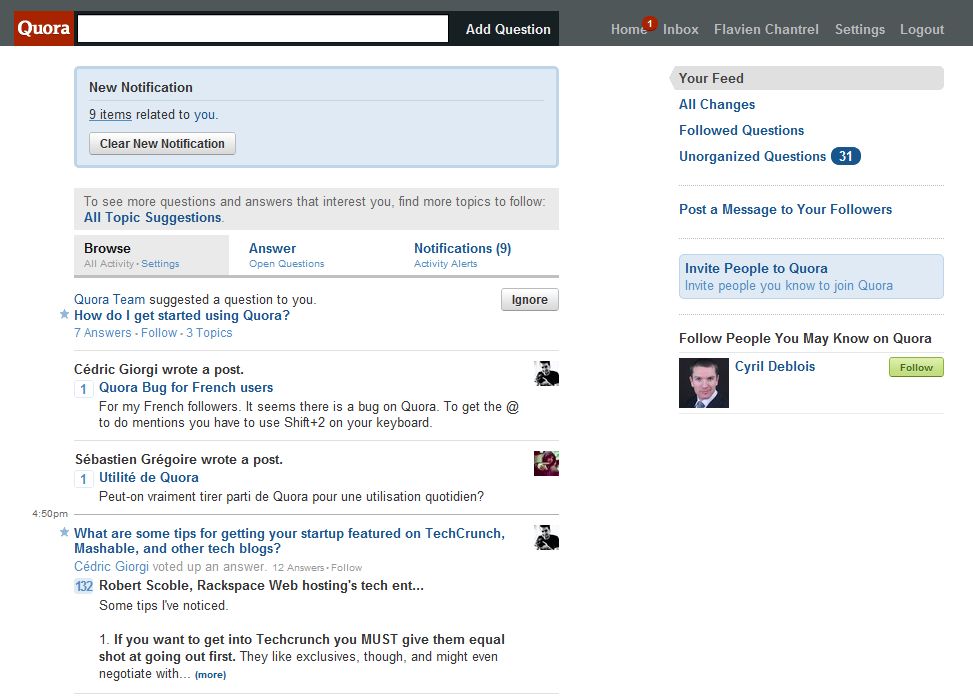The width and height of the screenshot is (973, 698).
Task: Focus the Quora search input field
Action: point(262,29)
